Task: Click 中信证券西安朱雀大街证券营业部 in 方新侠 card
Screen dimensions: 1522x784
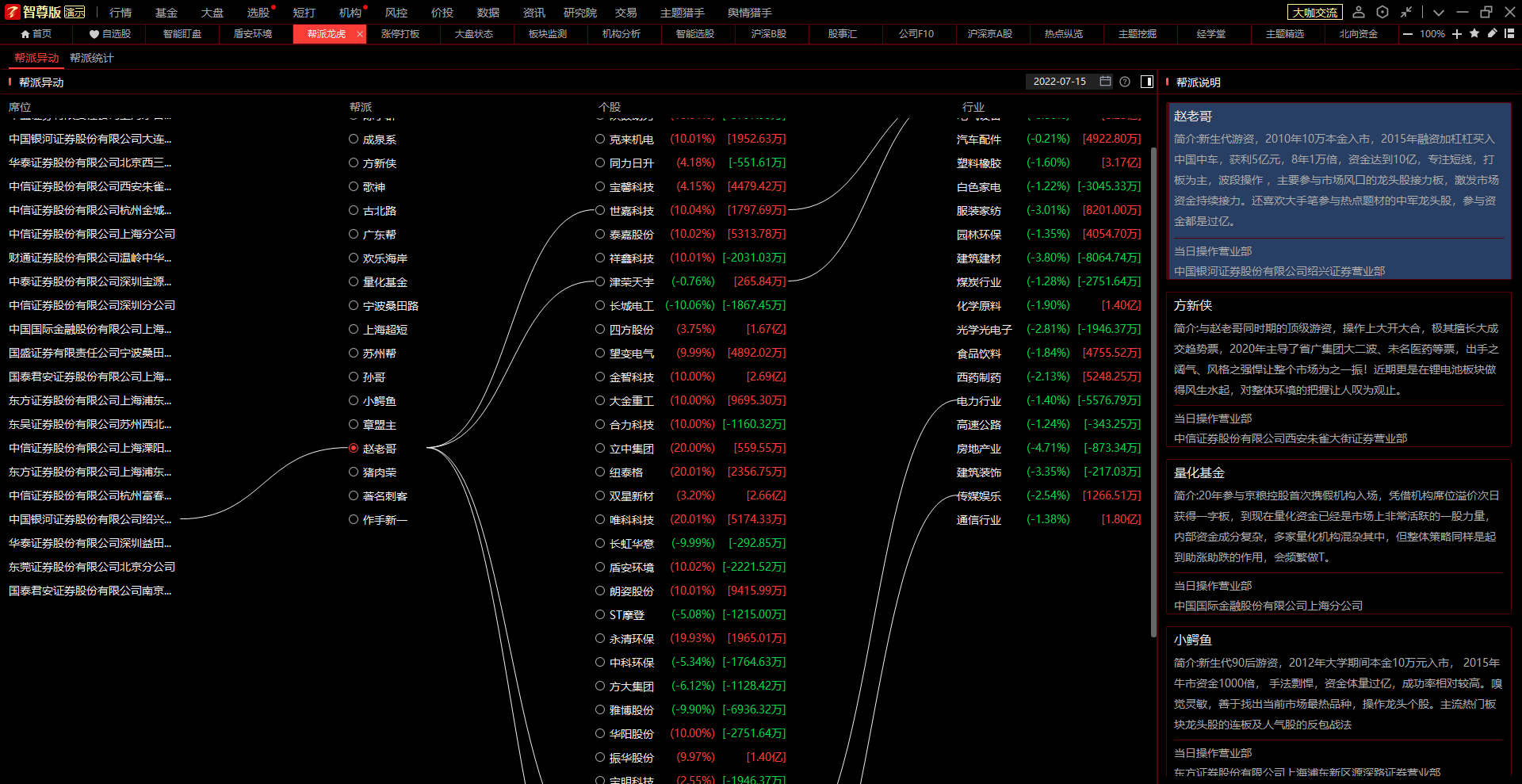Action: tap(1291, 438)
